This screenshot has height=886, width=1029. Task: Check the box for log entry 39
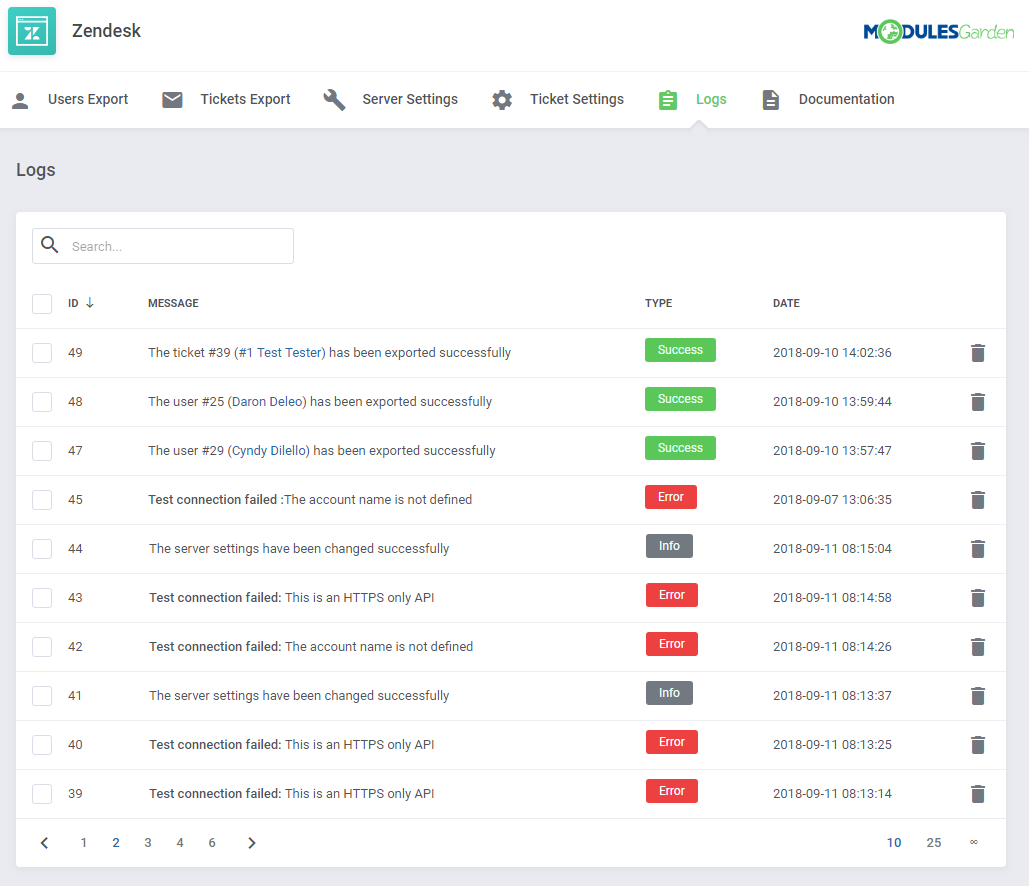click(x=42, y=794)
